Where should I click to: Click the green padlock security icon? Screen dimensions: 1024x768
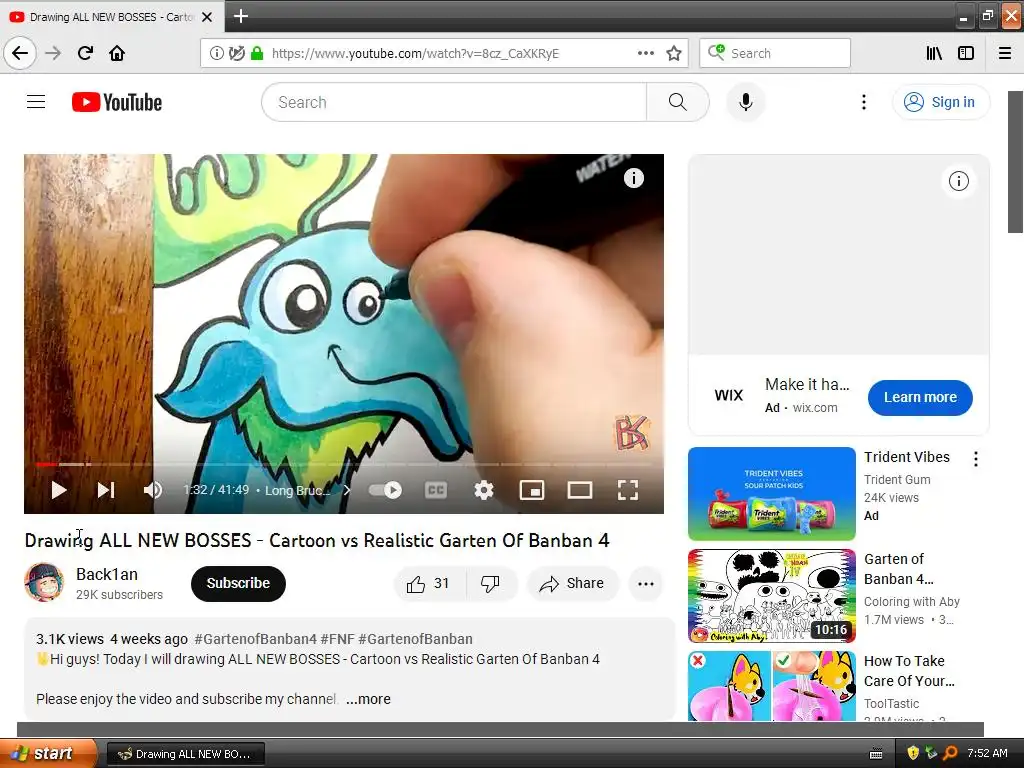point(257,53)
